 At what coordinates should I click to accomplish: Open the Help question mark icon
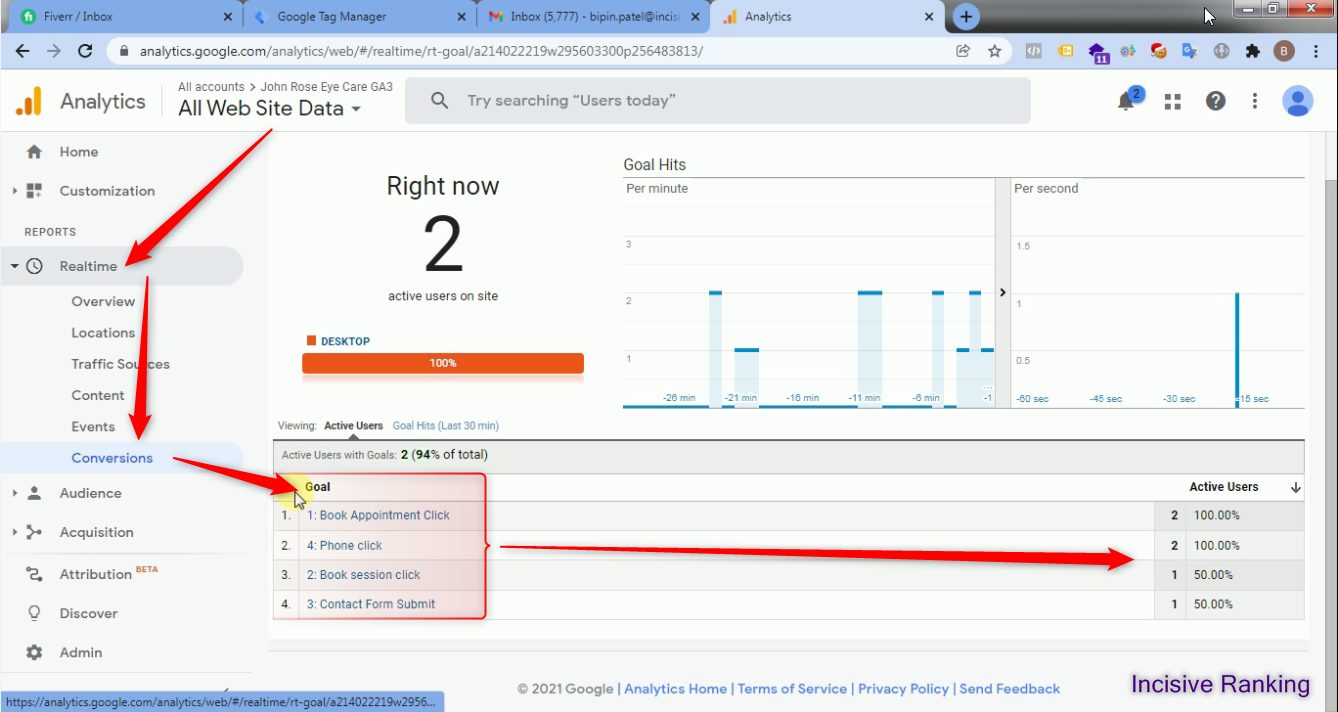[x=1215, y=101]
